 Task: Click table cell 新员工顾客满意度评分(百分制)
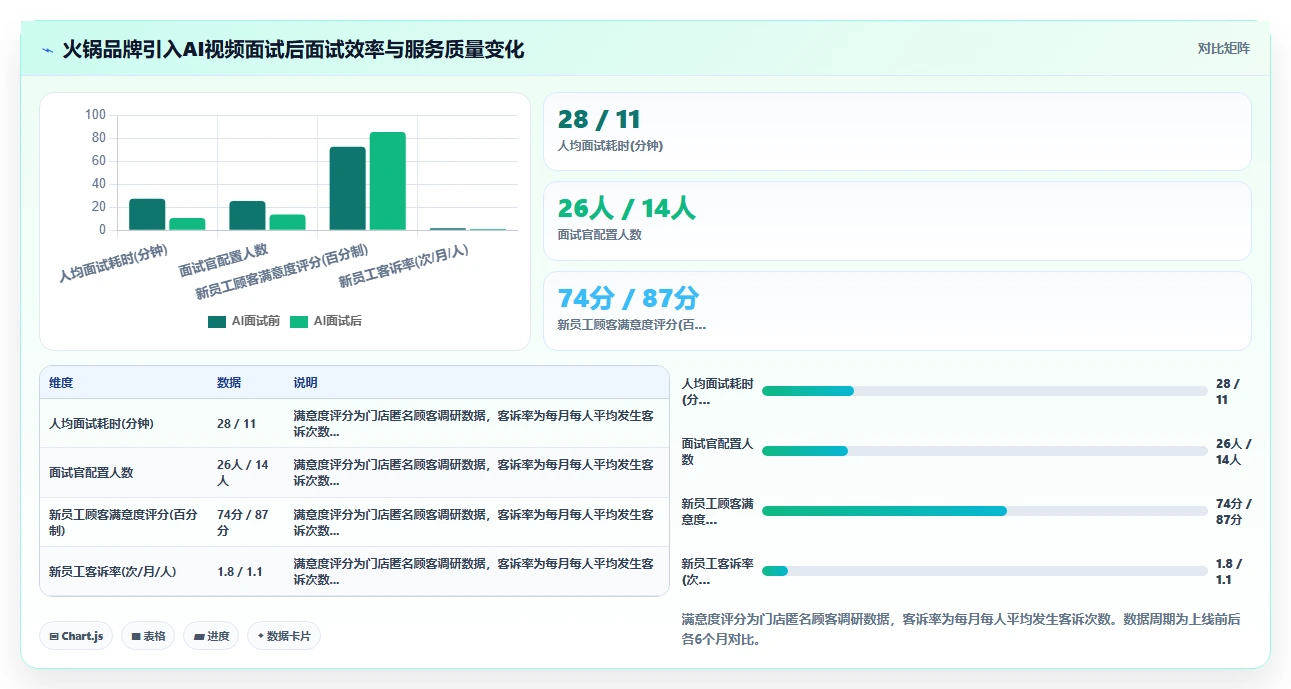click(x=123, y=523)
